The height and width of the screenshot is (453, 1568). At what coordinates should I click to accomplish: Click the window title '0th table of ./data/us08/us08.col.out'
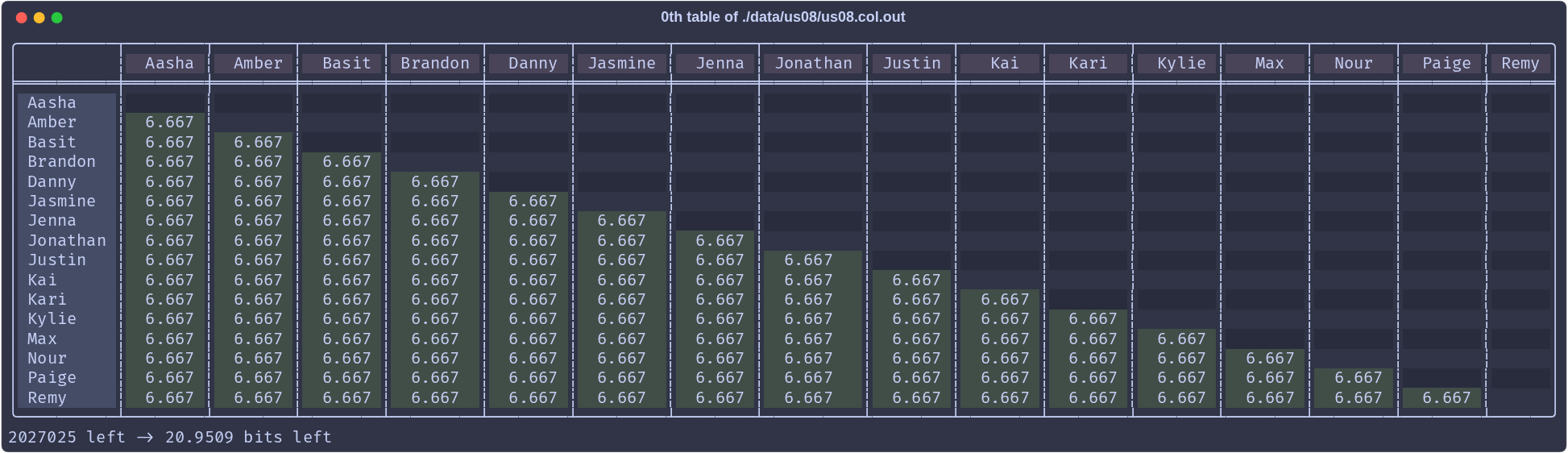click(x=782, y=17)
